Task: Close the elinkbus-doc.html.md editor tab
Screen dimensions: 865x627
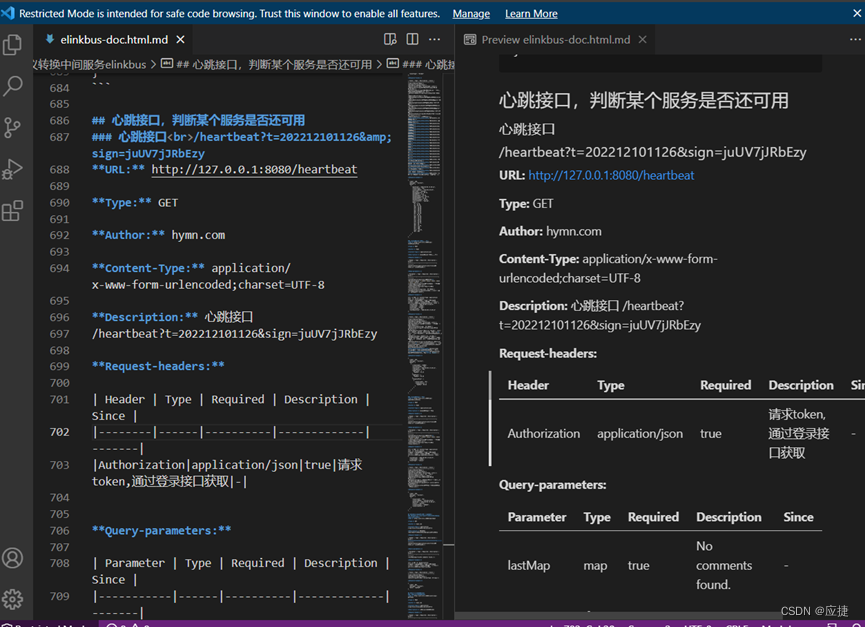Action: coord(180,40)
